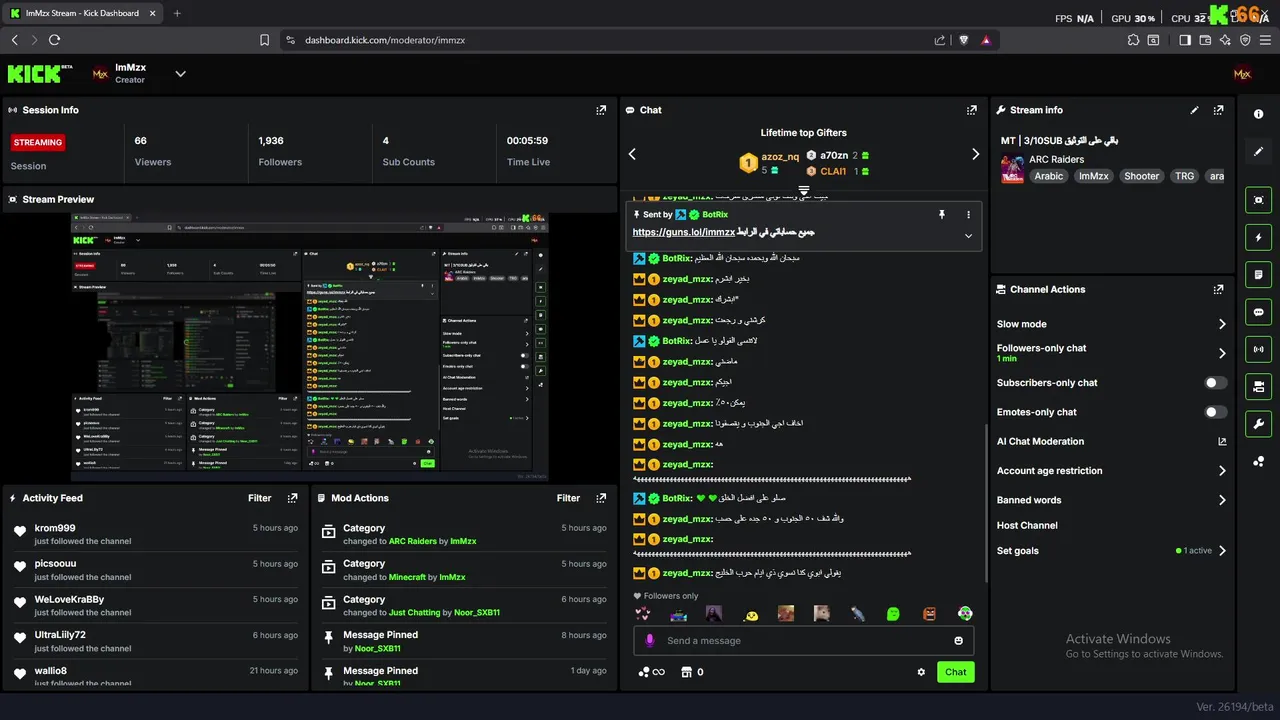
Task: Click ARC Raiders category link in Mod Actions
Action: tap(413, 541)
